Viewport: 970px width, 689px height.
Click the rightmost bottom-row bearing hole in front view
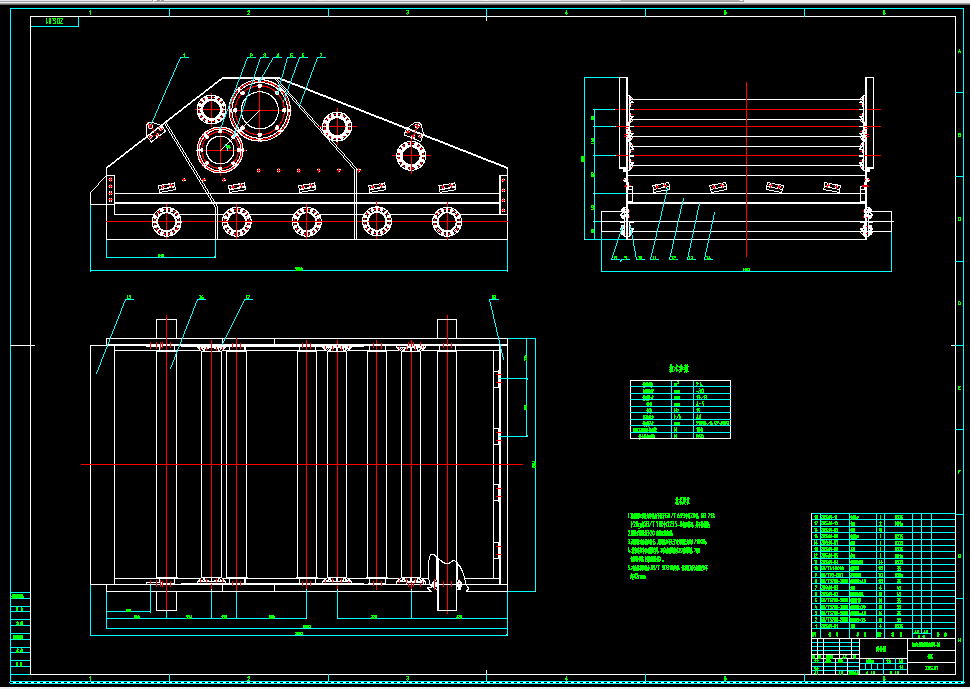(445, 221)
